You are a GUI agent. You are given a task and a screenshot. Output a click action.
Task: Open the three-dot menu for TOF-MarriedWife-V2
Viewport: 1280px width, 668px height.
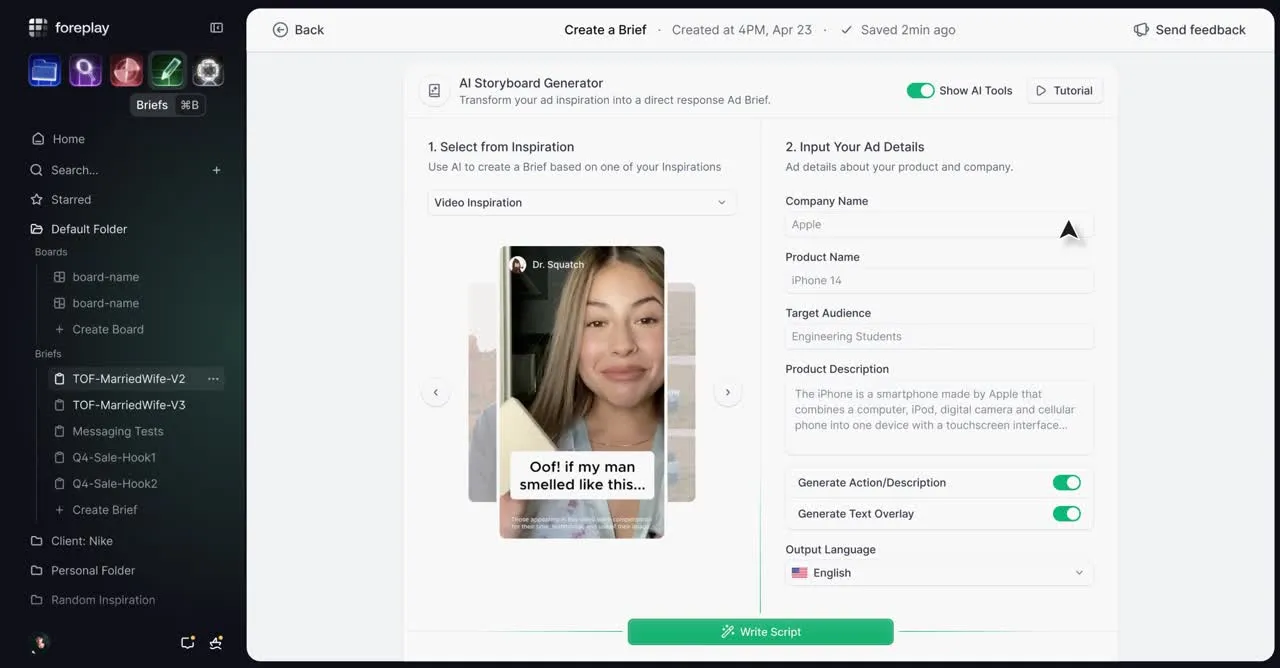(213, 379)
